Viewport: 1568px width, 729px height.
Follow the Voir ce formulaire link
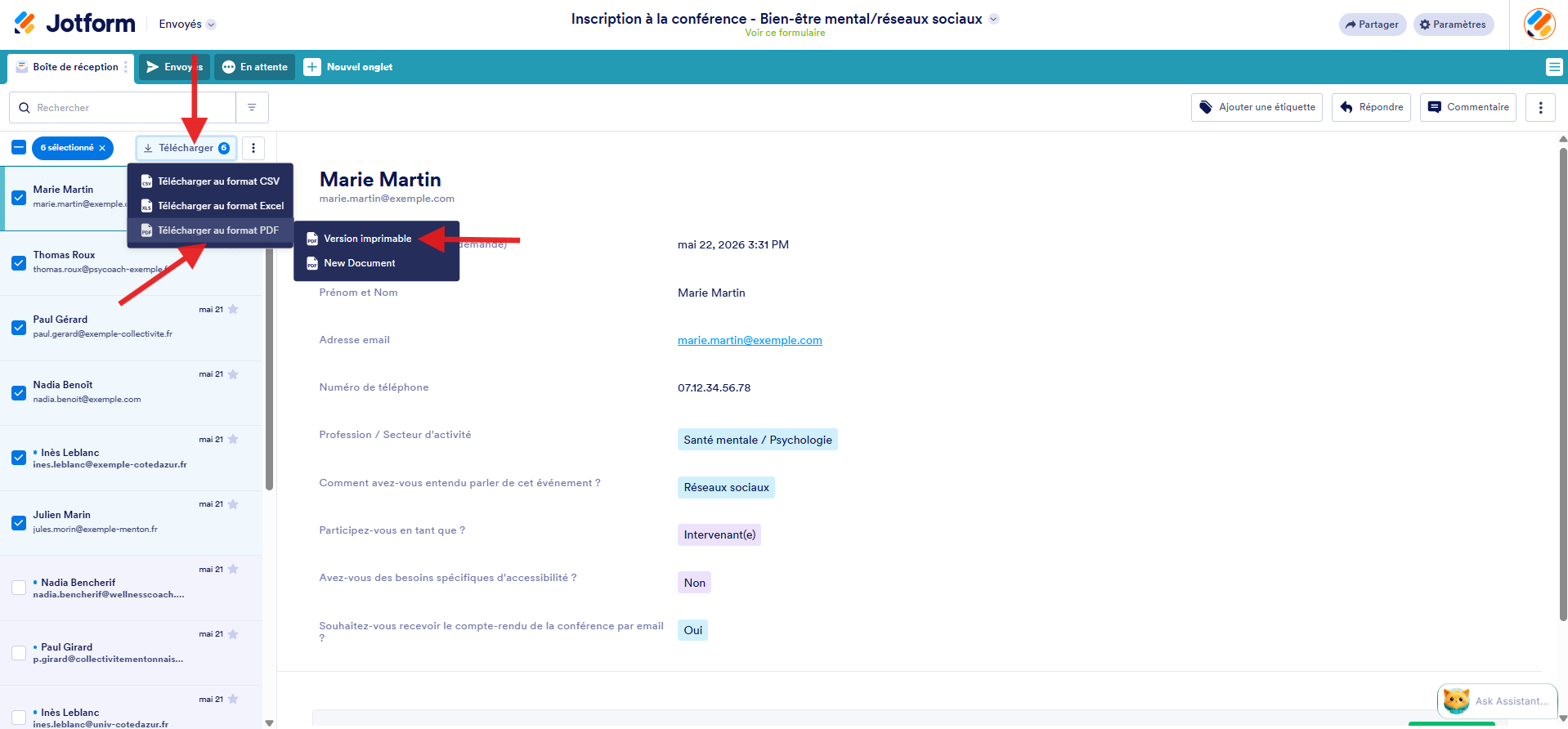785,33
